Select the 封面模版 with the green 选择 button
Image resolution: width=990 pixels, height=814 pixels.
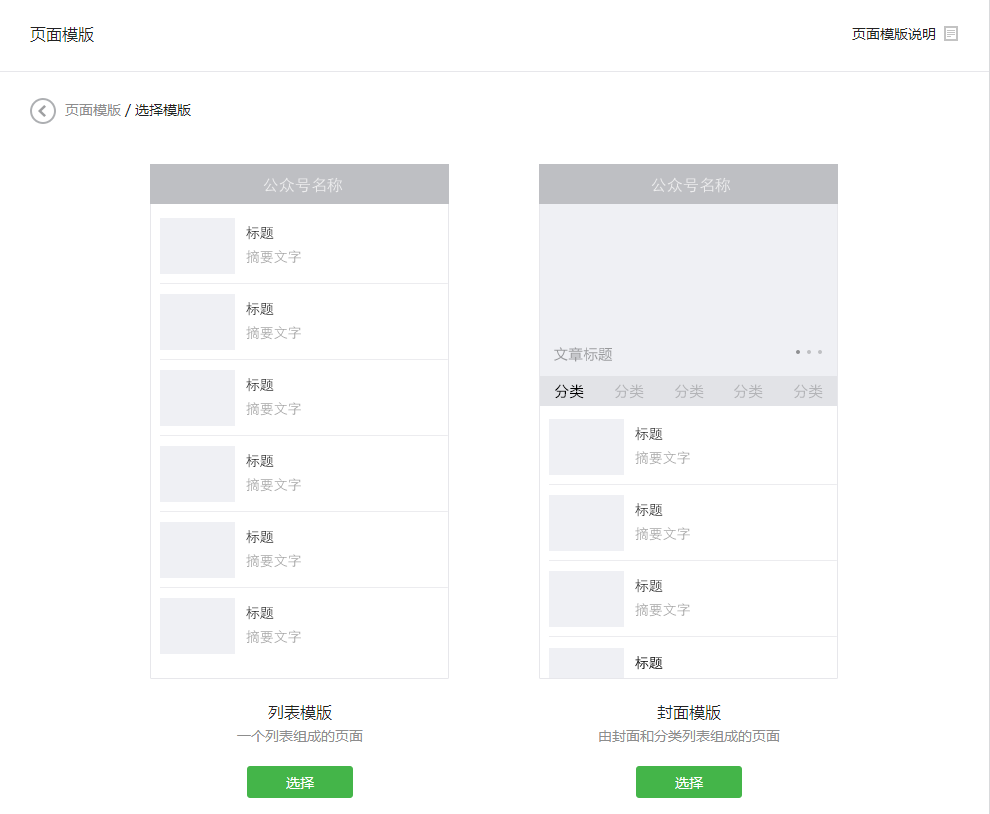[x=689, y=782]
